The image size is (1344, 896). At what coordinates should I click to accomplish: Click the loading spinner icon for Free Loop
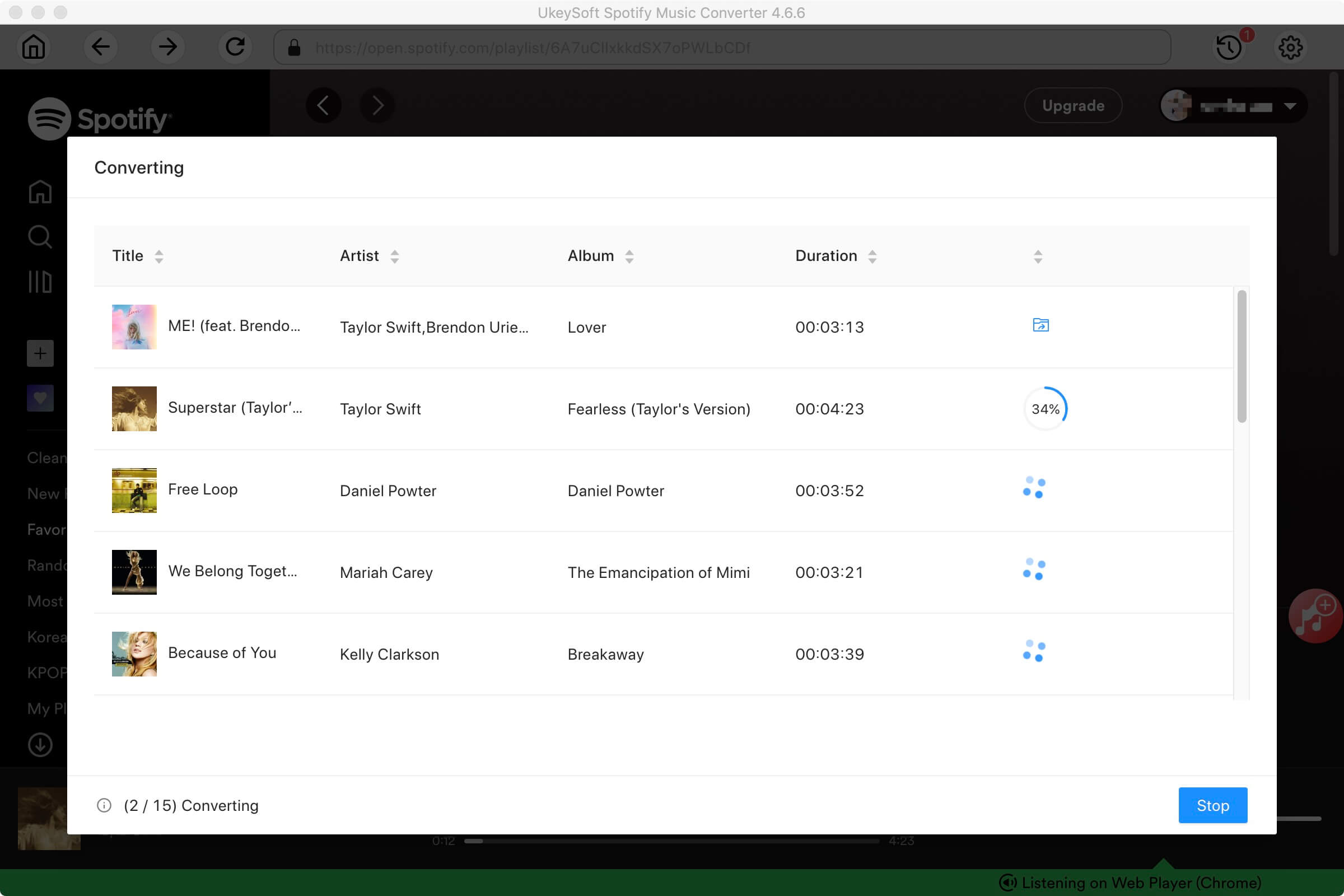[1034, 489]
